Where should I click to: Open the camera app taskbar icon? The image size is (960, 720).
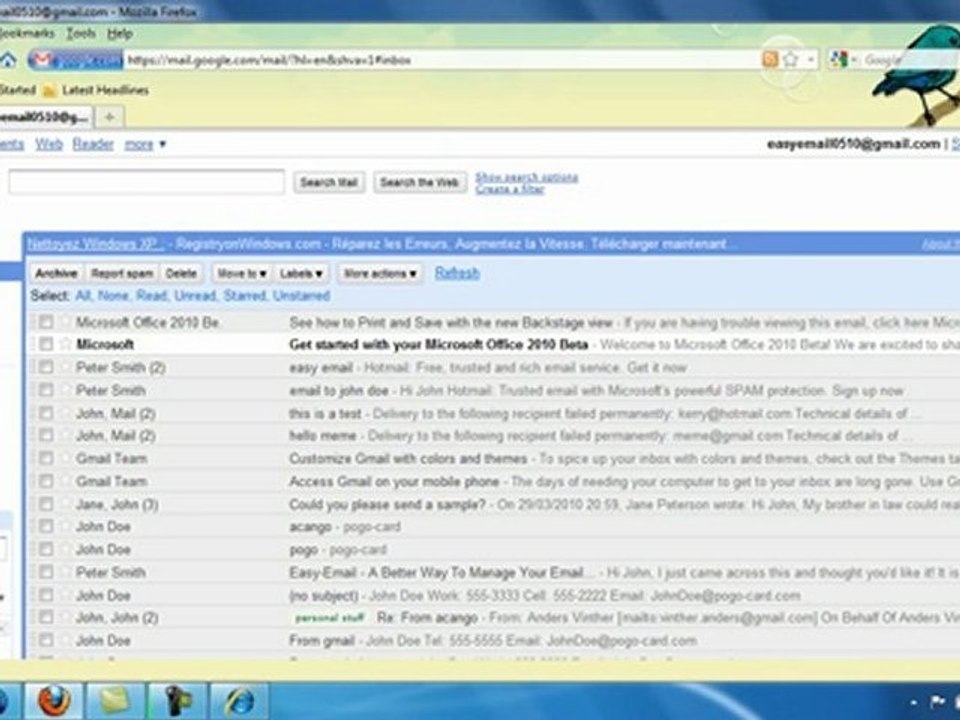178,700
